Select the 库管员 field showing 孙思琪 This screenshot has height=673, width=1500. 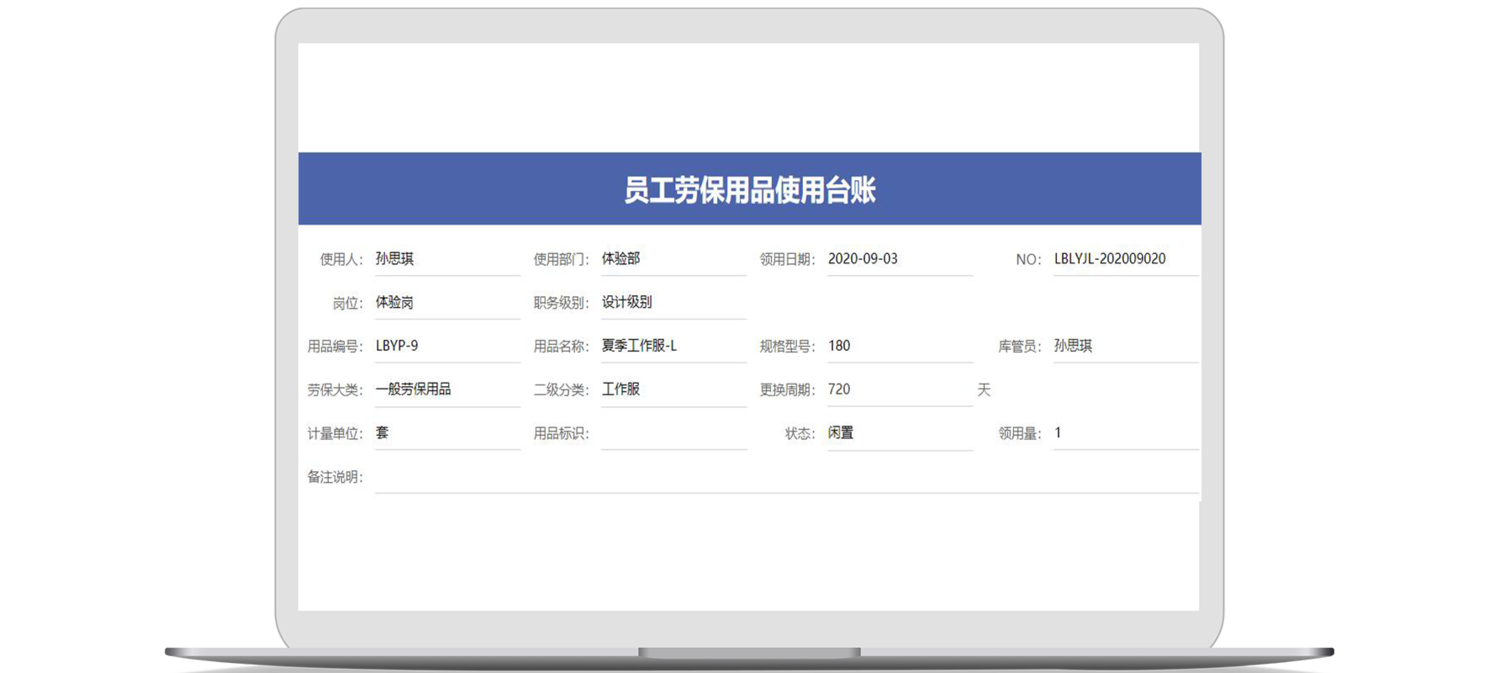(x=1125, y=346)
